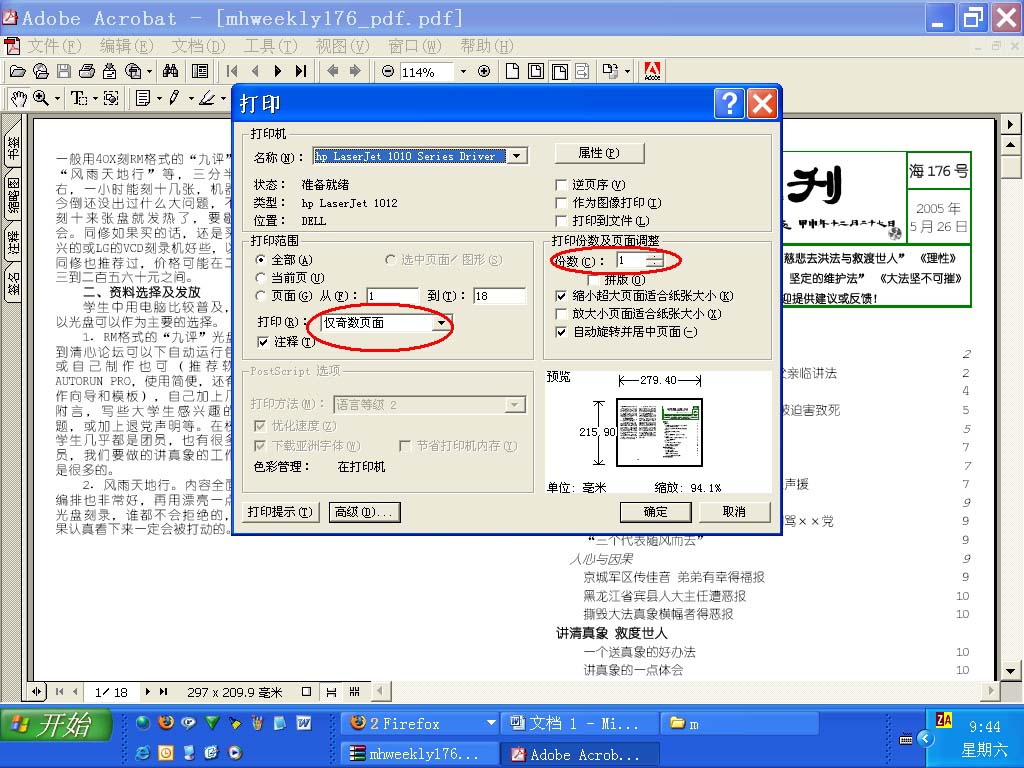Click the zoom in plus button
1024x768 pixels.
point(484,71)
